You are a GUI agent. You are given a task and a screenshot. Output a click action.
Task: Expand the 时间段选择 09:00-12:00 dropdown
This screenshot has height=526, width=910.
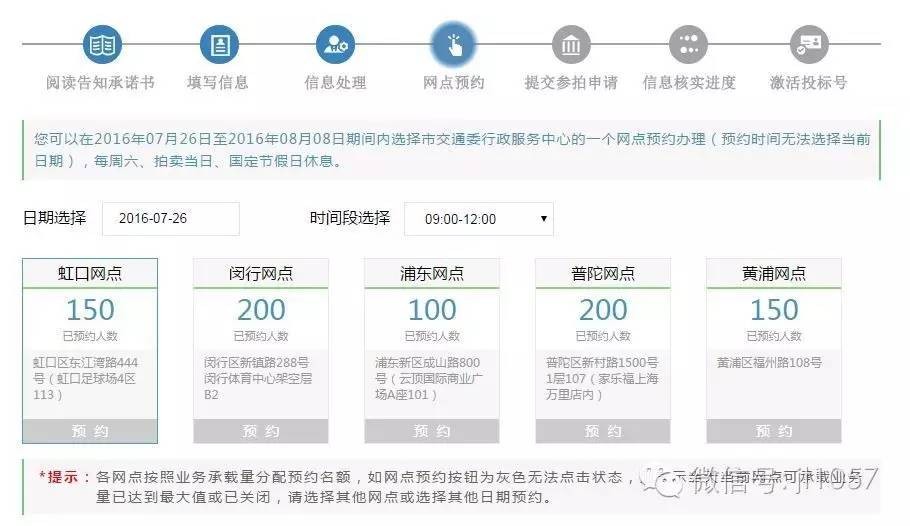coord(478,219)
